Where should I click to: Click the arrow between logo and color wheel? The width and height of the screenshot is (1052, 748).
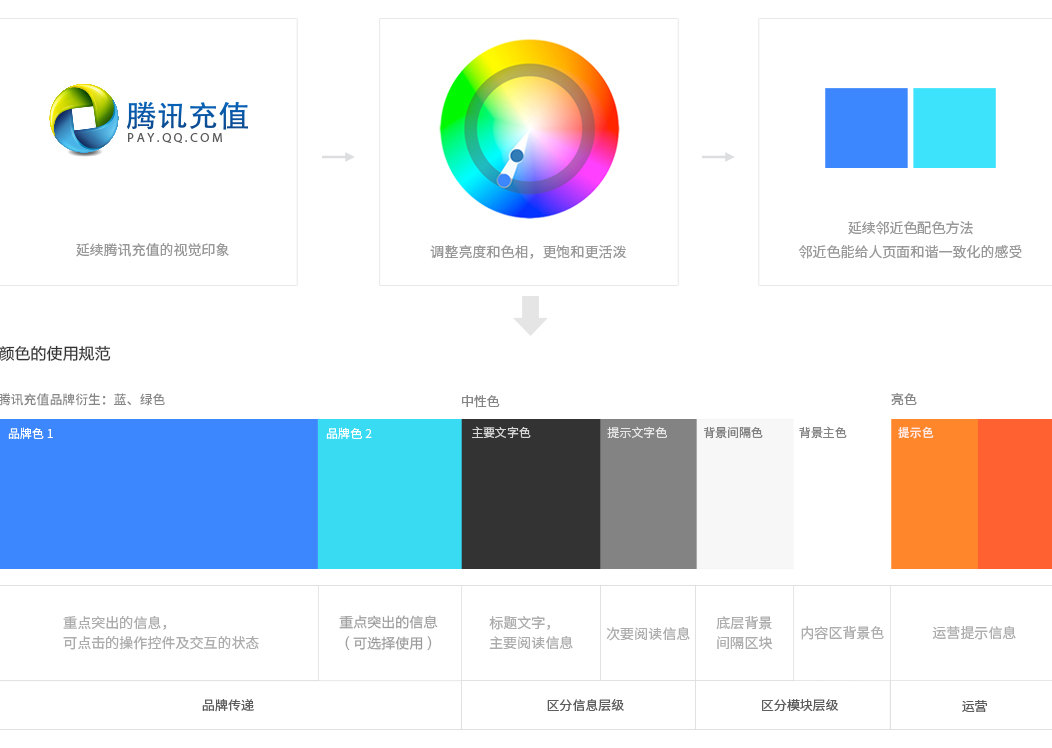point(338,157)
